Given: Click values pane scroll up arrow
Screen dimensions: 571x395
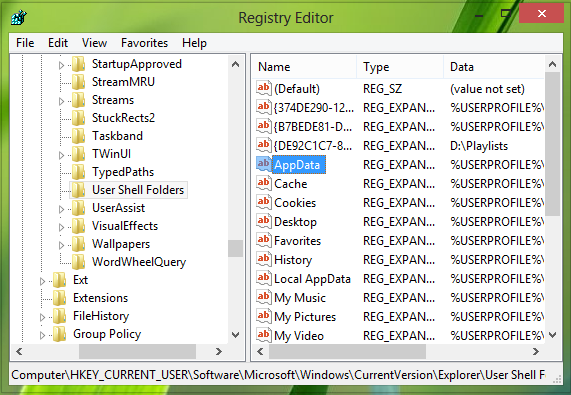Looking at the screenshot, I should pos(552,64).
